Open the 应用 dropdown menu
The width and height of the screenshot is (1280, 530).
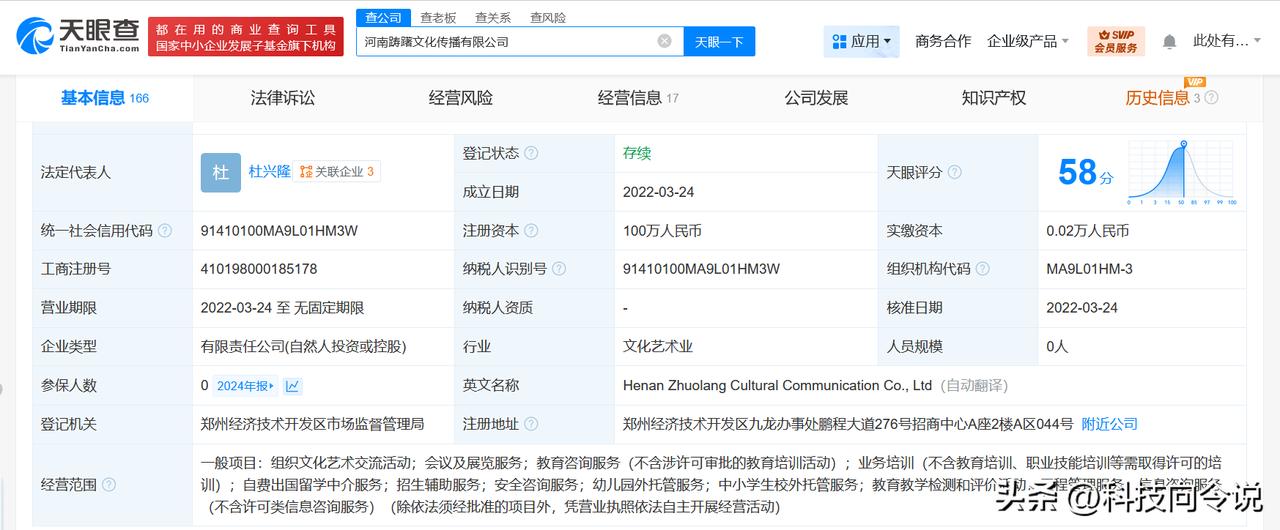[x=862, y=41]
